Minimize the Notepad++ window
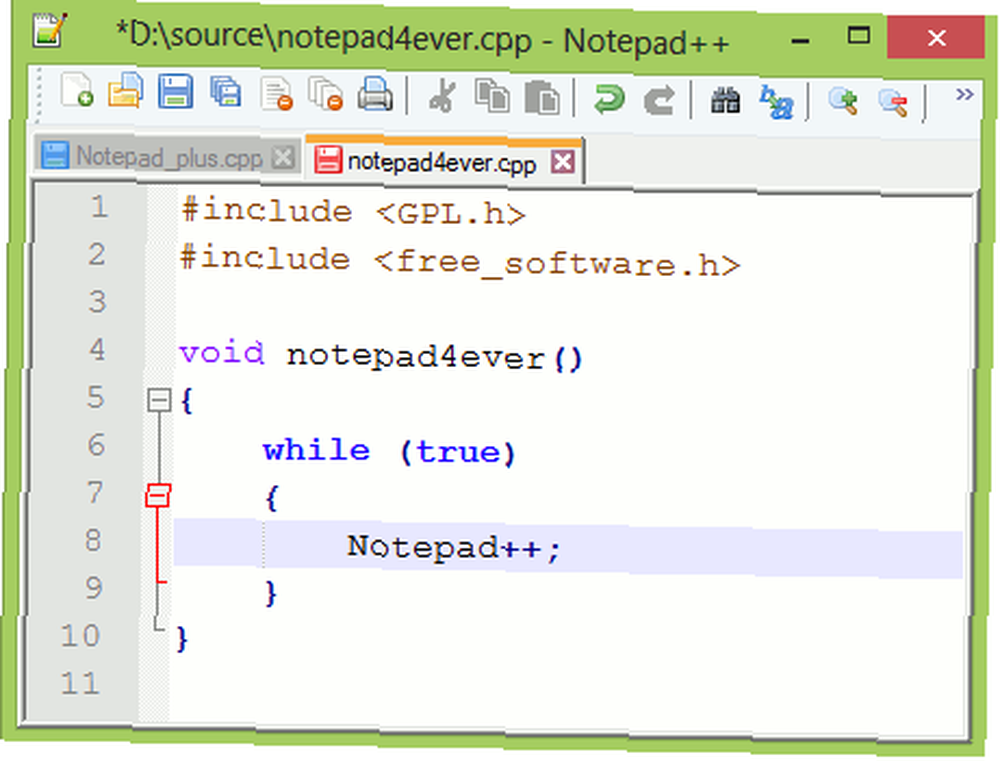Viewport: 1000px width, 761px height. pos(800,41)
